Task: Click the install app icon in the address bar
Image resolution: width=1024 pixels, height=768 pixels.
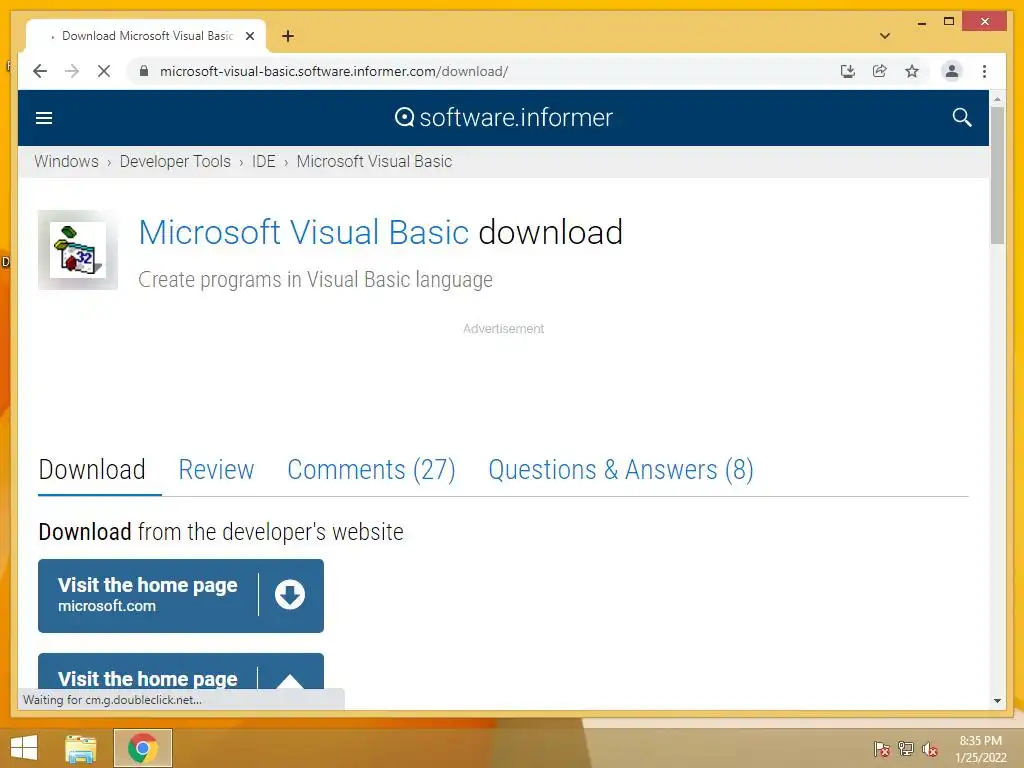Action: pos(848,71)
